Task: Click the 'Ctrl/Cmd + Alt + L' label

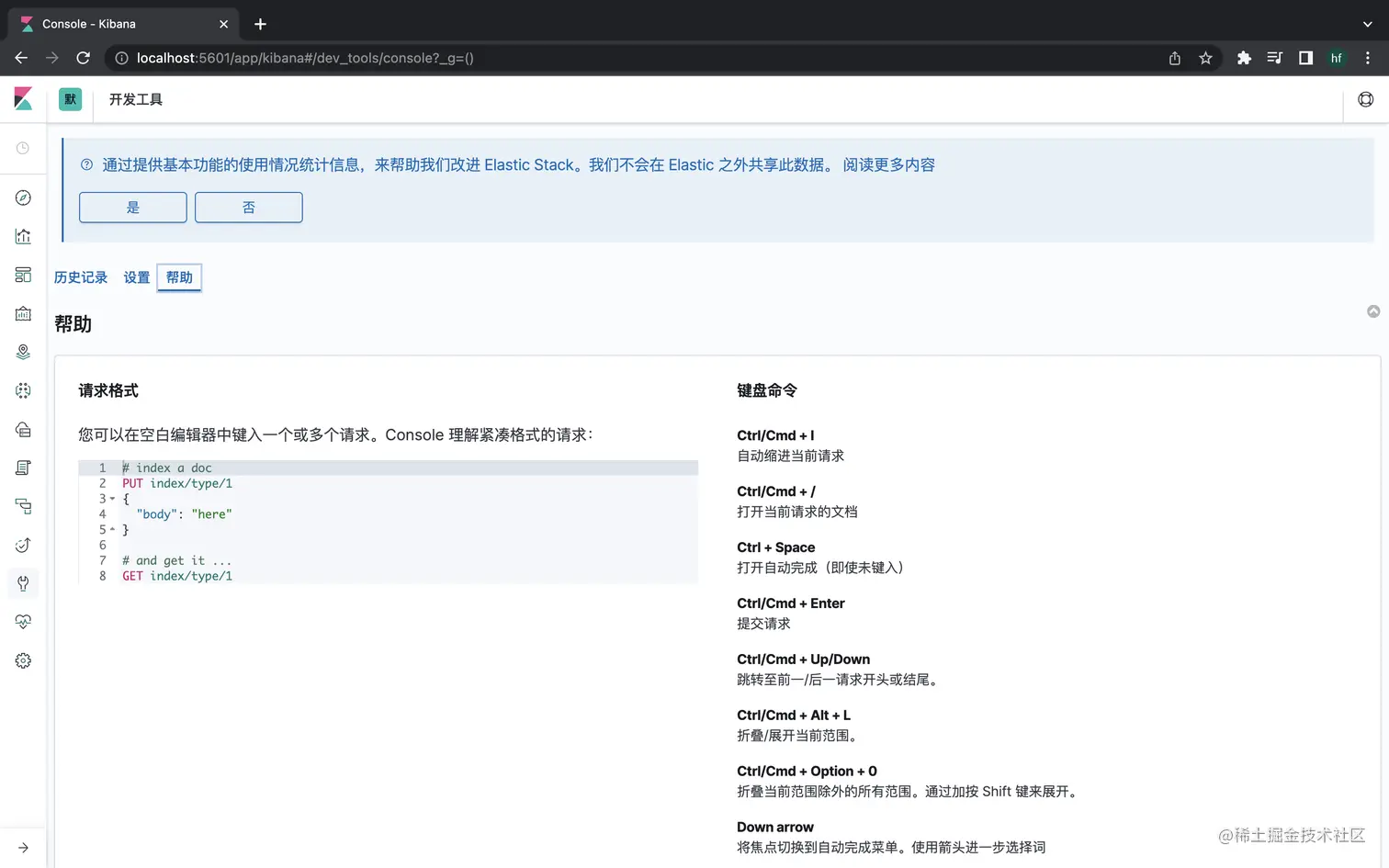Action: pyautogui.click(x=794, y=716)
